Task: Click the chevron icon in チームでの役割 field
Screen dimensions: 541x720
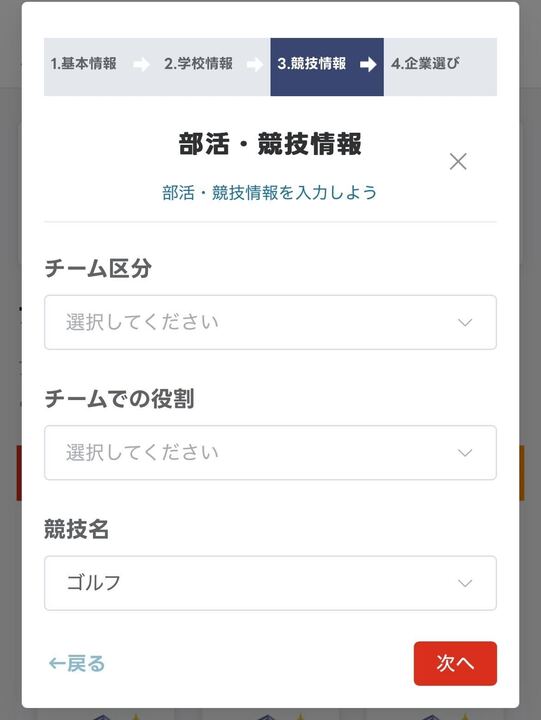Action: tap(465, 453)
